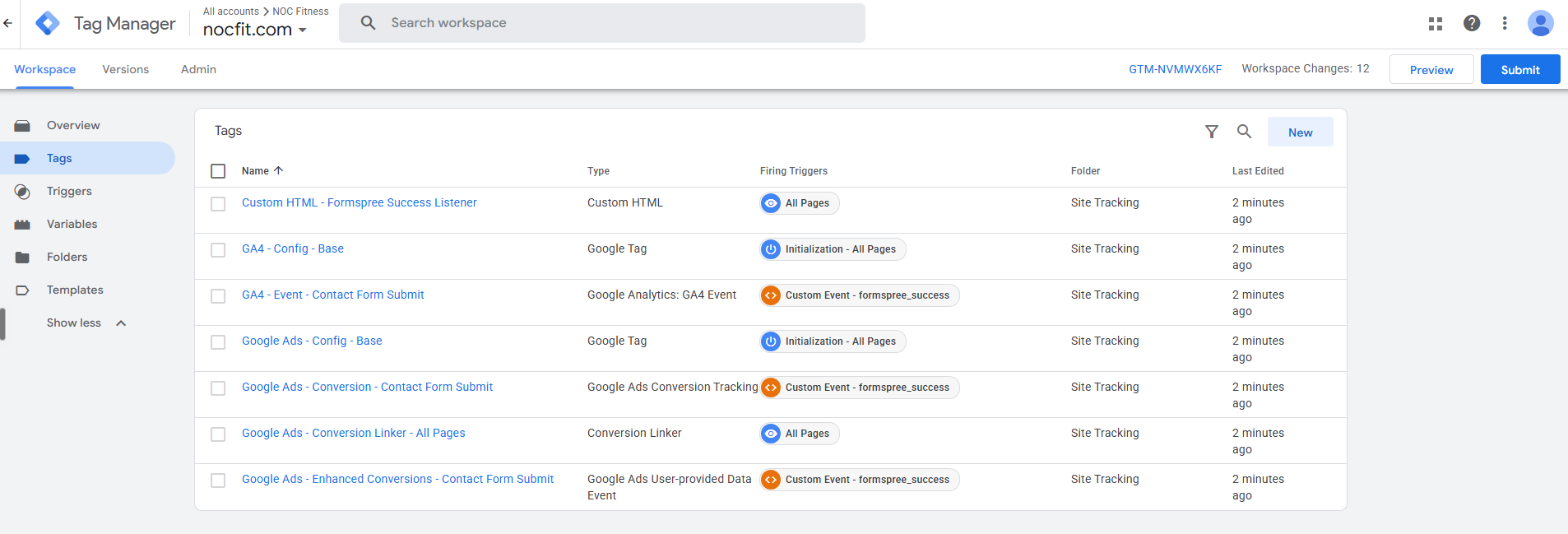Image resolution: width=1568 pixels, height=534 pixels.
Task: Open Triggers in the sidebar
Action: click(x=69, y=192)
